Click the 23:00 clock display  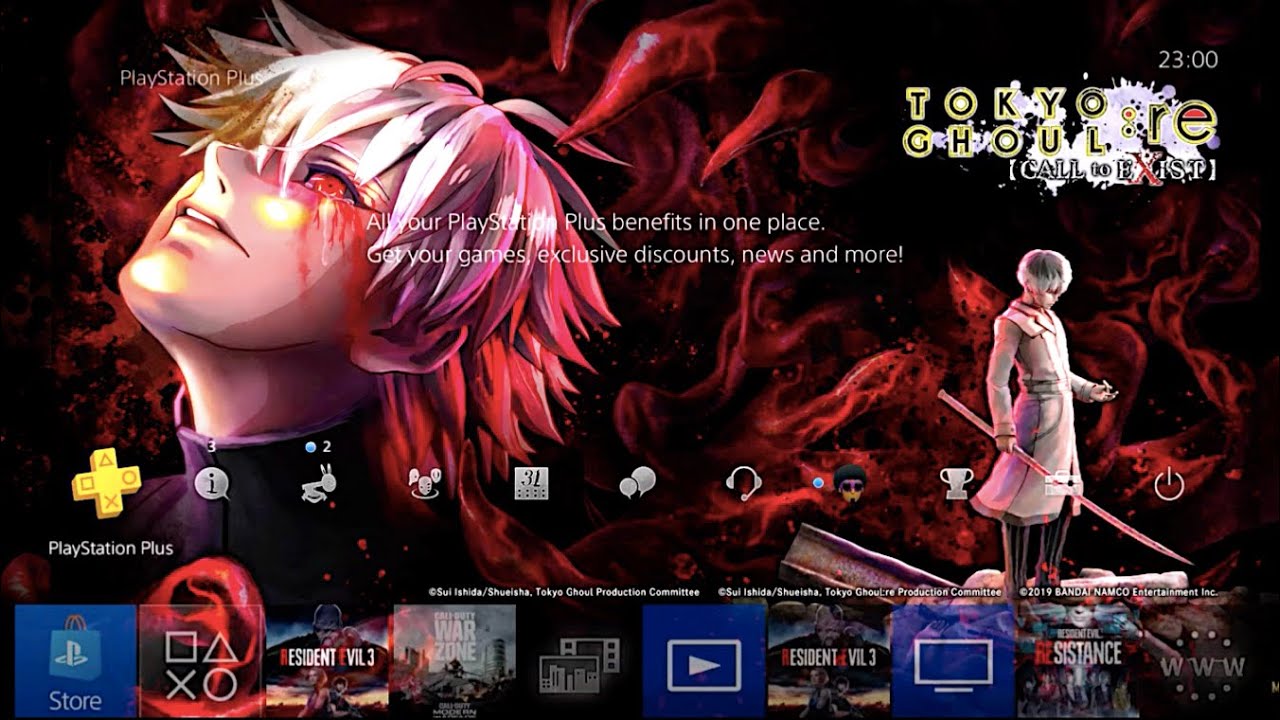(x=1188, y=59)
